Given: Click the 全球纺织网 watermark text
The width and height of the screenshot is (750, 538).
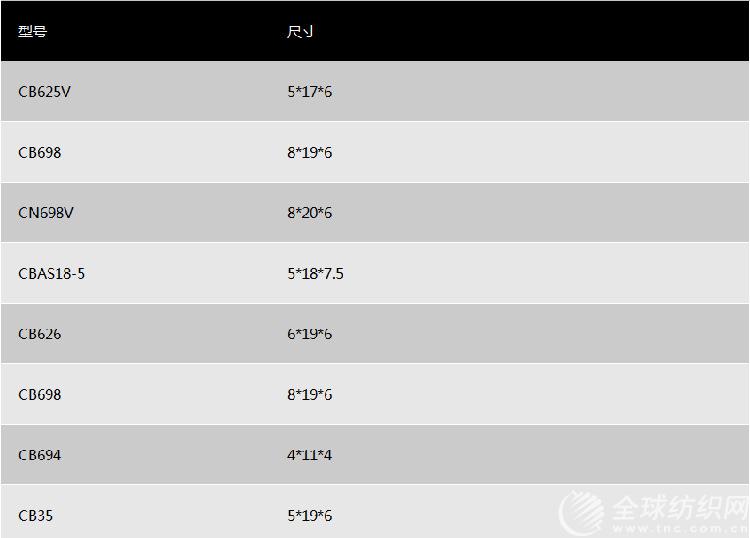Looking at the screenshot, I should click(680, 508).
